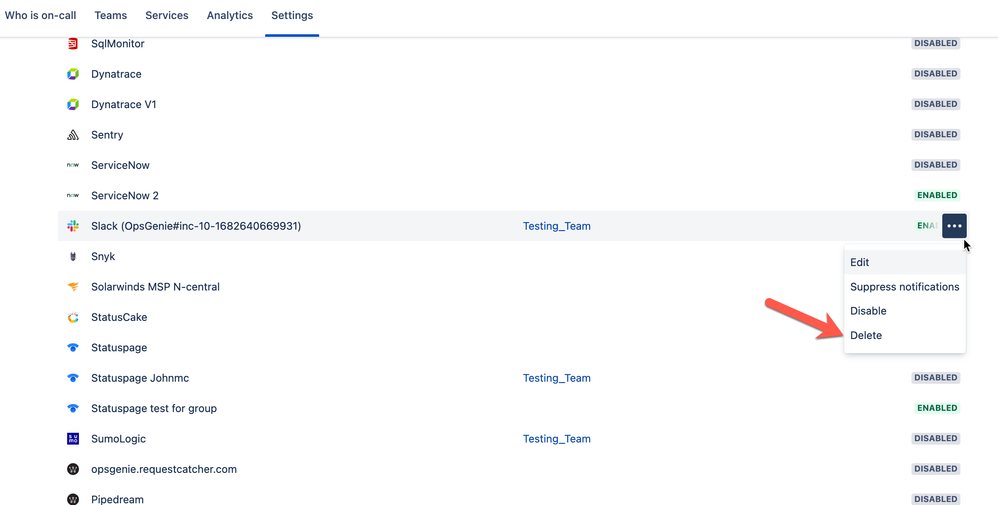Click DISABLED badge on SqlMonitor row
The height and width of the screenshot is (505, 998).
tap(936, 43)
